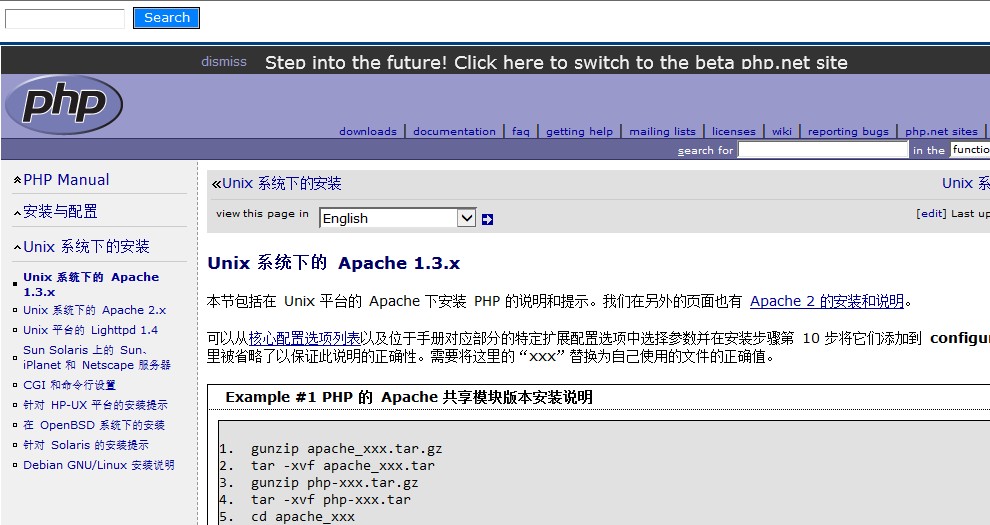
Task: Click the 'Step into the future' banner text
Action: coord(556,62)
